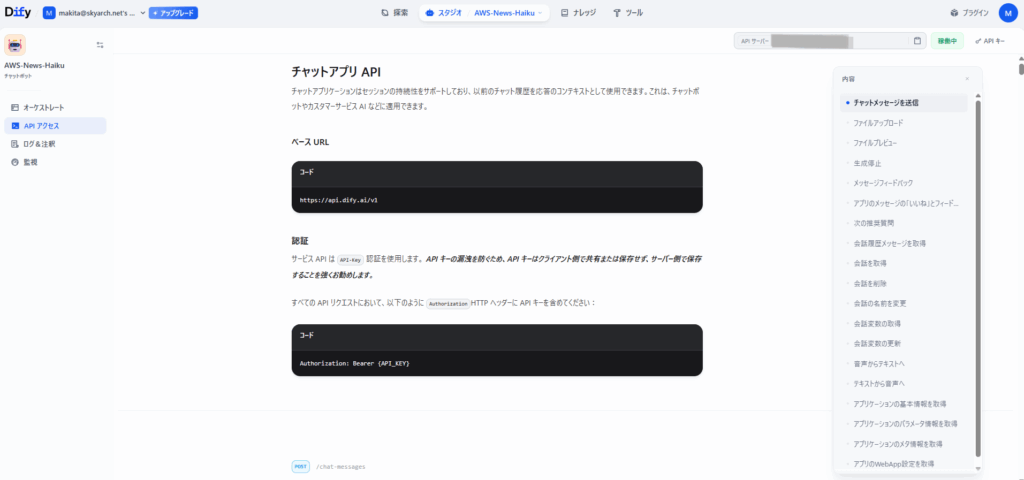Click the sidebar collapse toggle icon

[100, 45]
